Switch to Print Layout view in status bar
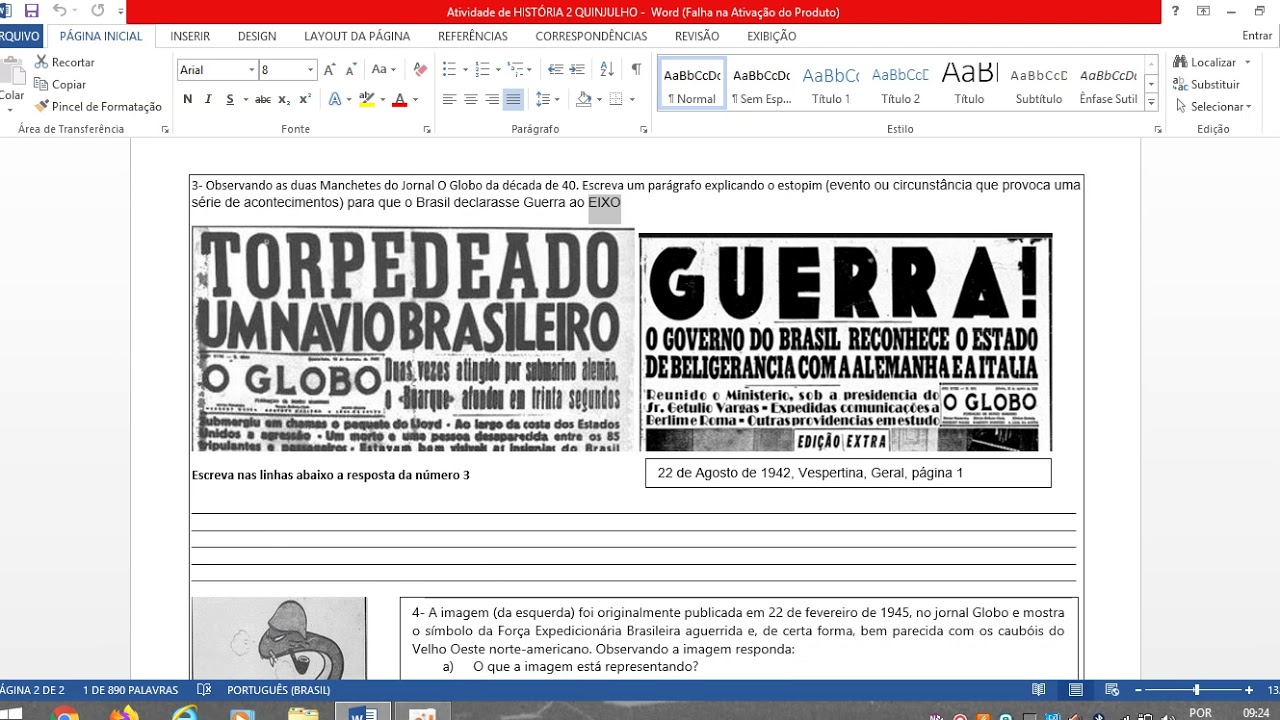 point(1075,690)
